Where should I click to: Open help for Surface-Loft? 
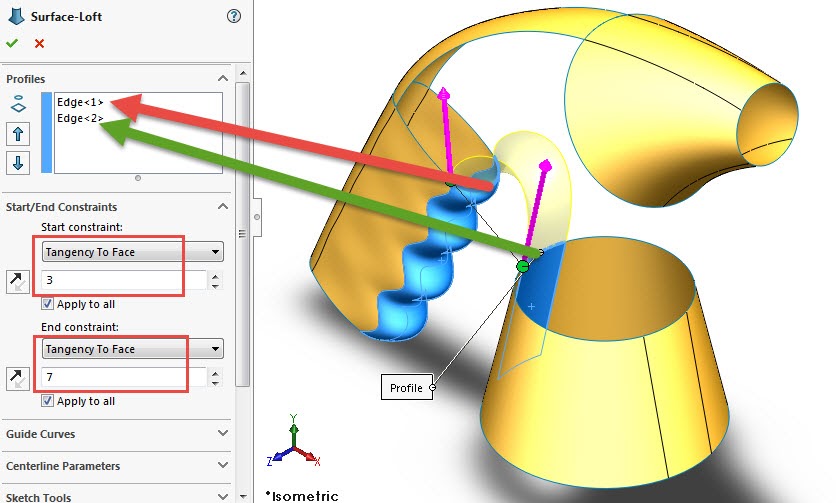click(x=234, y=16)
